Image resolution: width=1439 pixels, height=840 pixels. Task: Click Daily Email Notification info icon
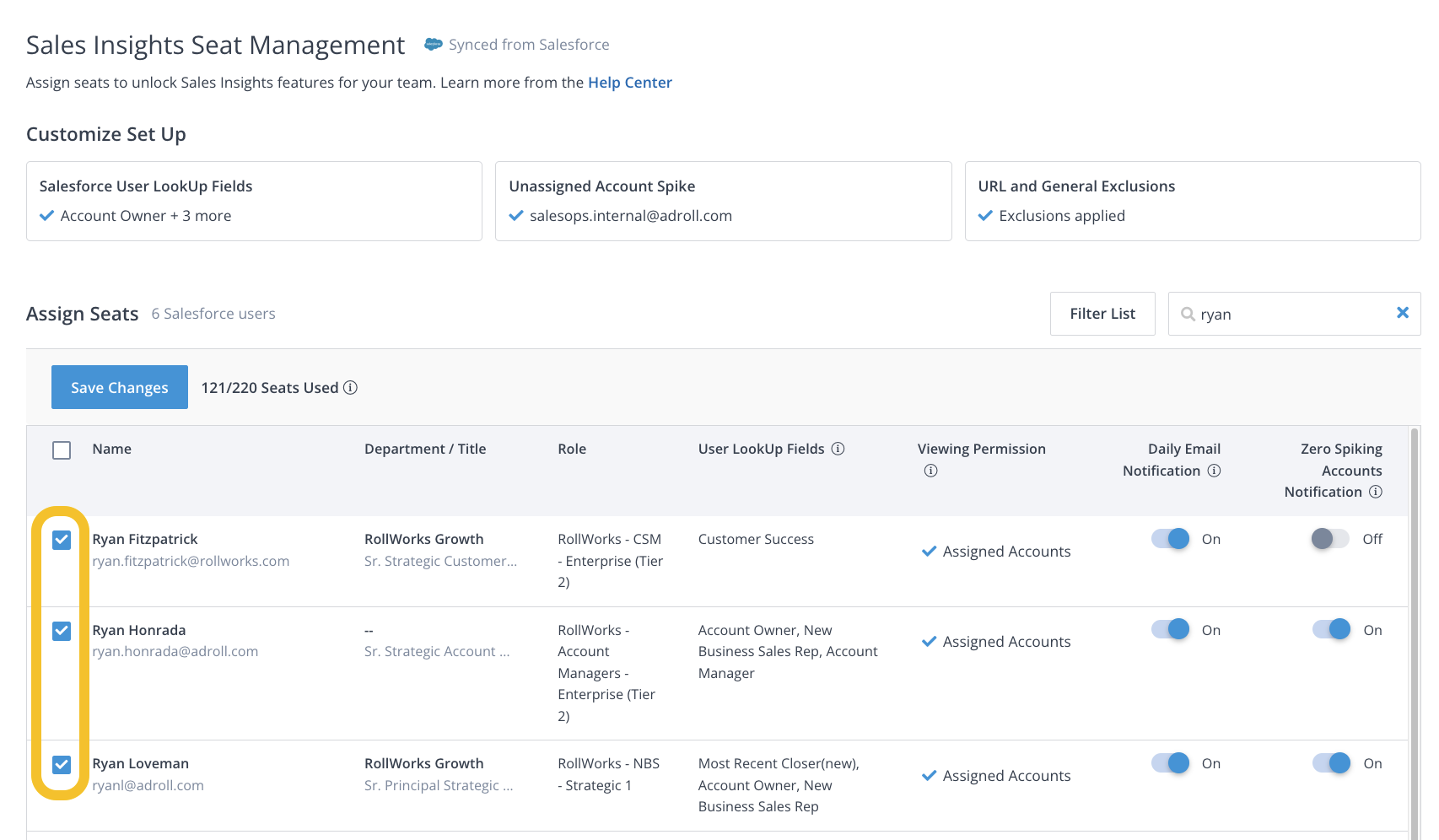pyautogui.click(x=1214, y=471)
